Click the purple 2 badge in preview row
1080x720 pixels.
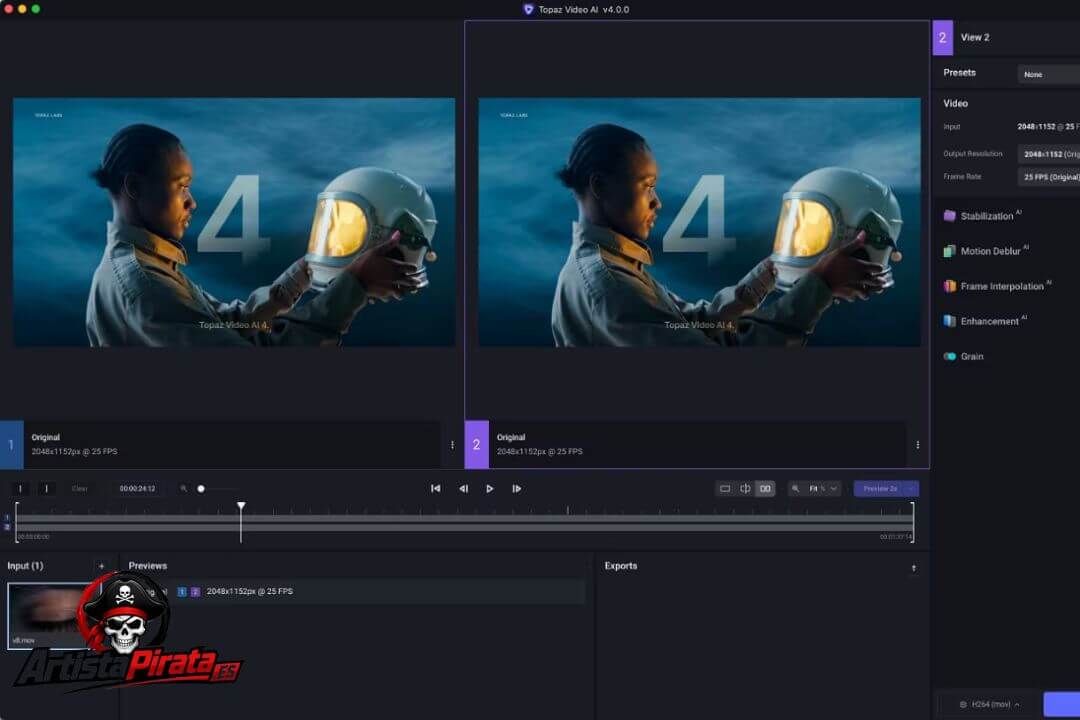click(x=195, y=592)
